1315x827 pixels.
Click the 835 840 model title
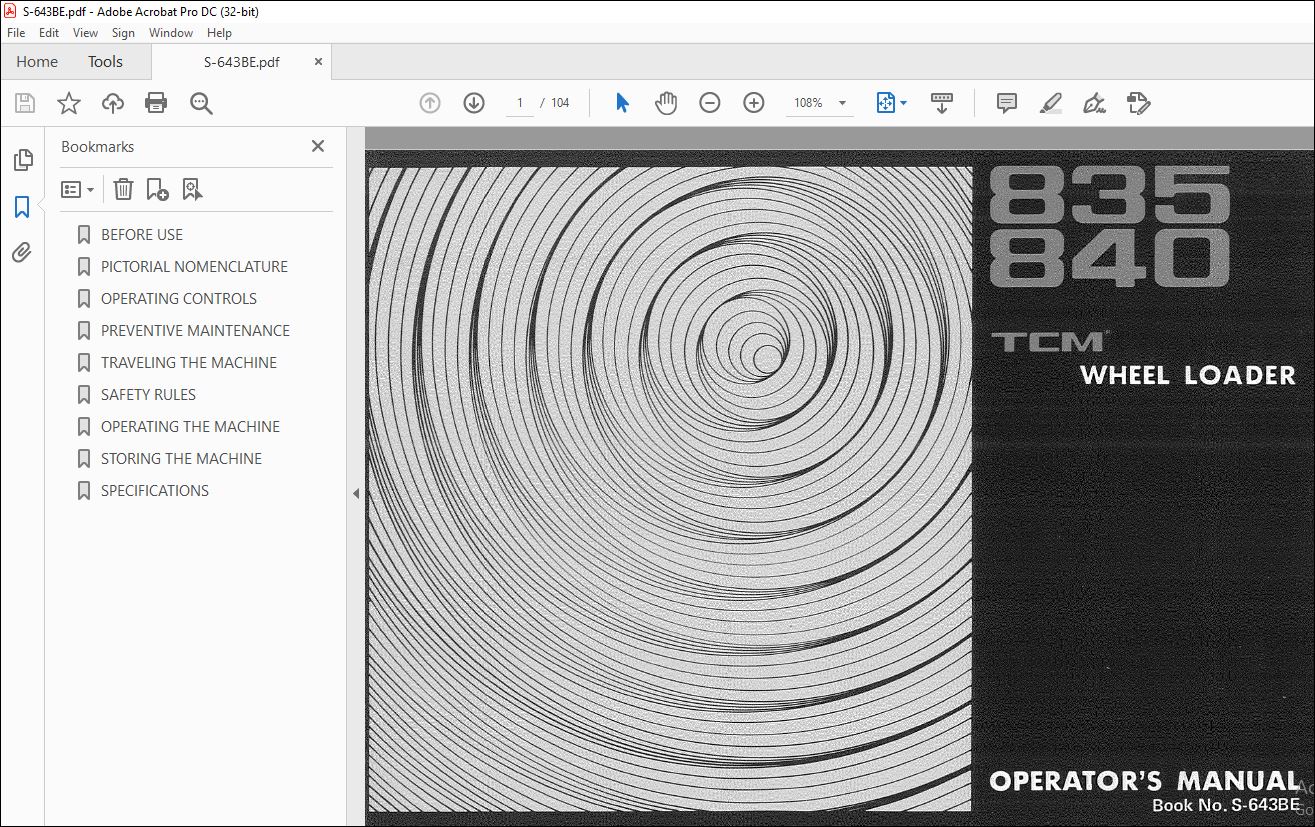(1109, 226)
